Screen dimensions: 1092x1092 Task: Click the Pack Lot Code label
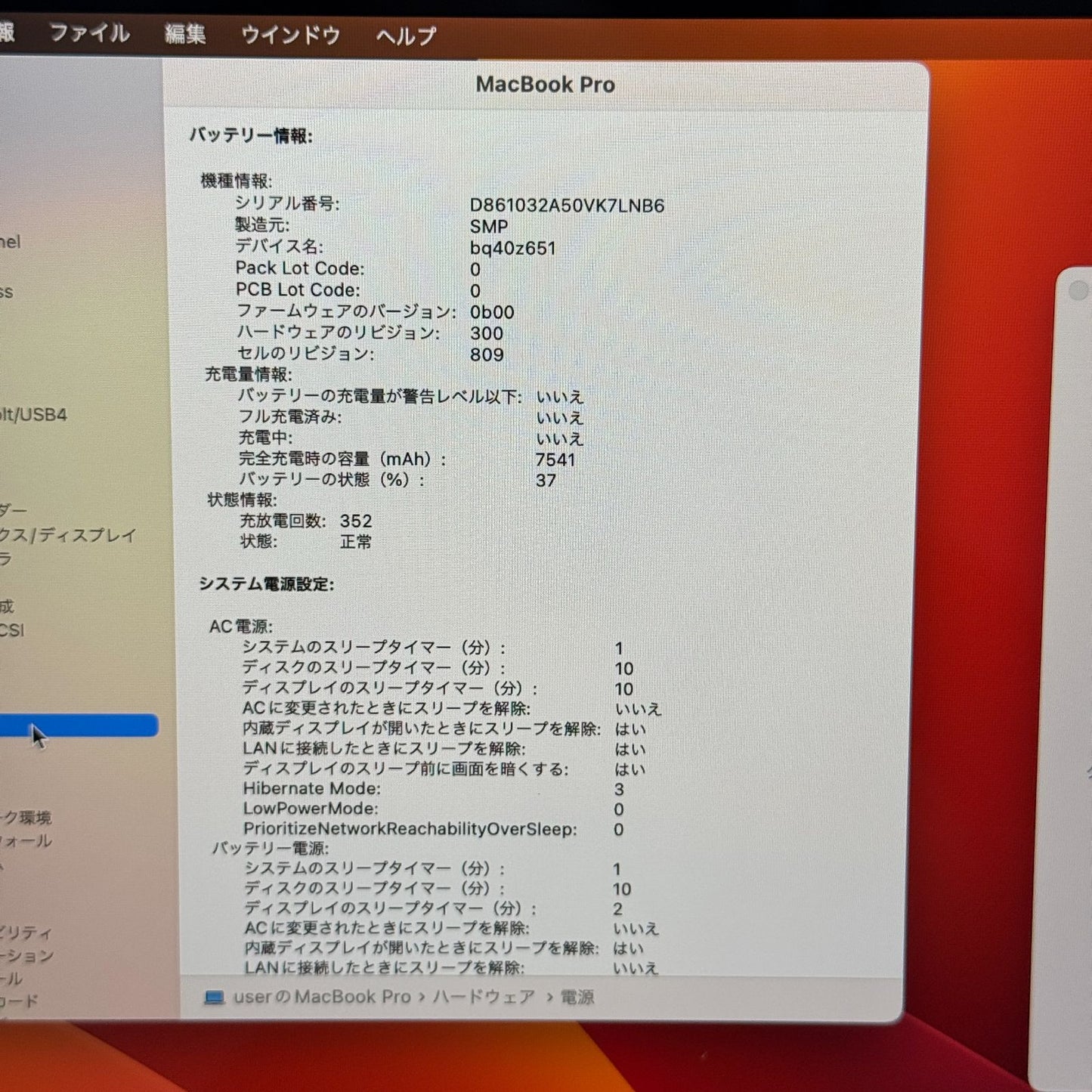point(299,268)
